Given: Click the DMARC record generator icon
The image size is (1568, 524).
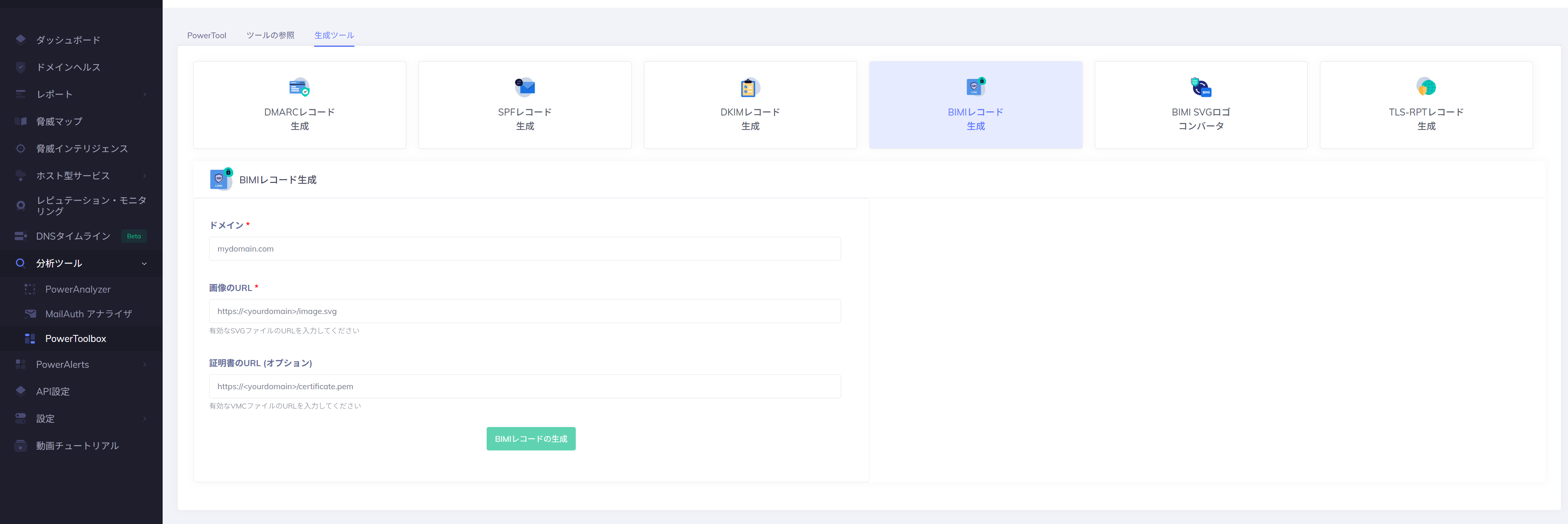Looking at the screenshot, I should tap(299, 88).
